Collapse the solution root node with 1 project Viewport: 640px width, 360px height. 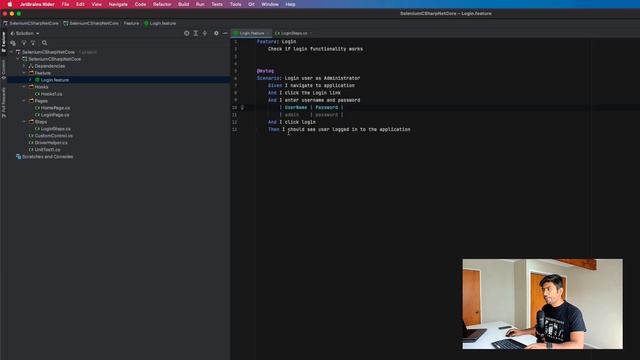[x=11, y=52]
